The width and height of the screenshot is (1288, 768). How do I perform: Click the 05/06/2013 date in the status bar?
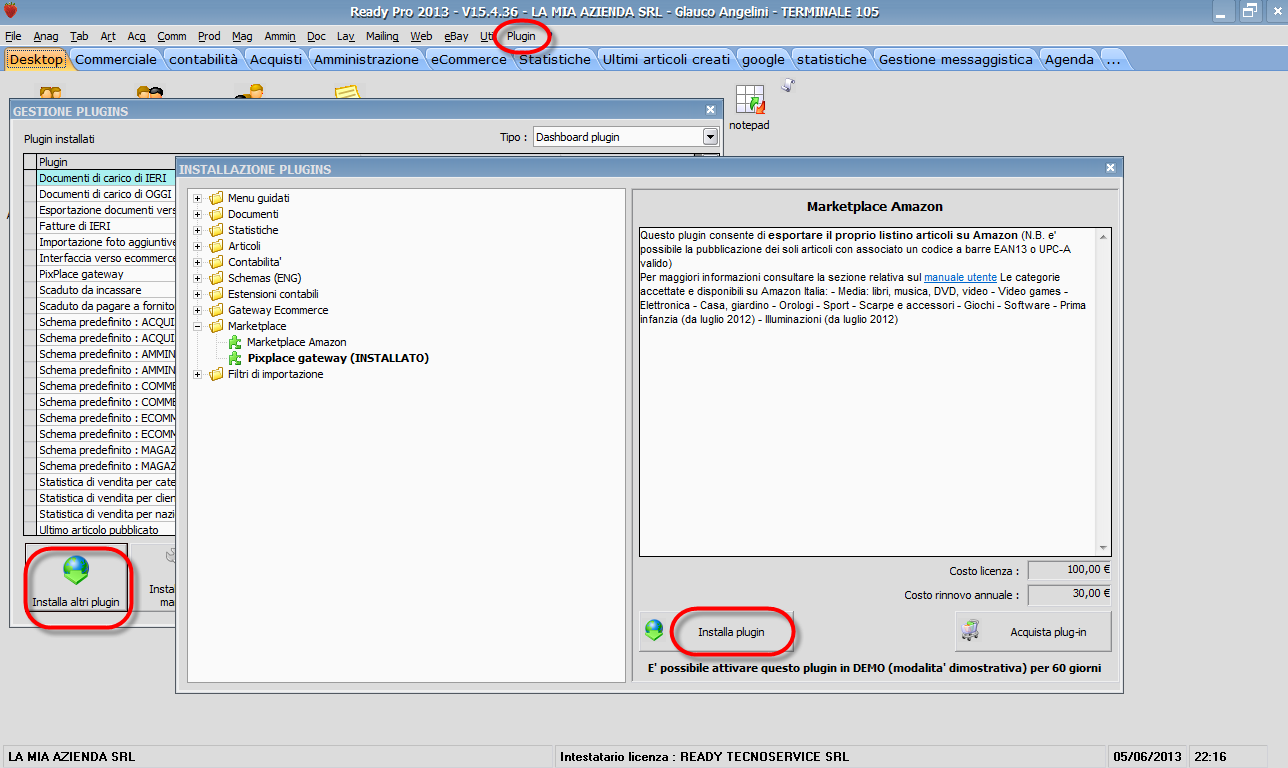[1146, 757]
